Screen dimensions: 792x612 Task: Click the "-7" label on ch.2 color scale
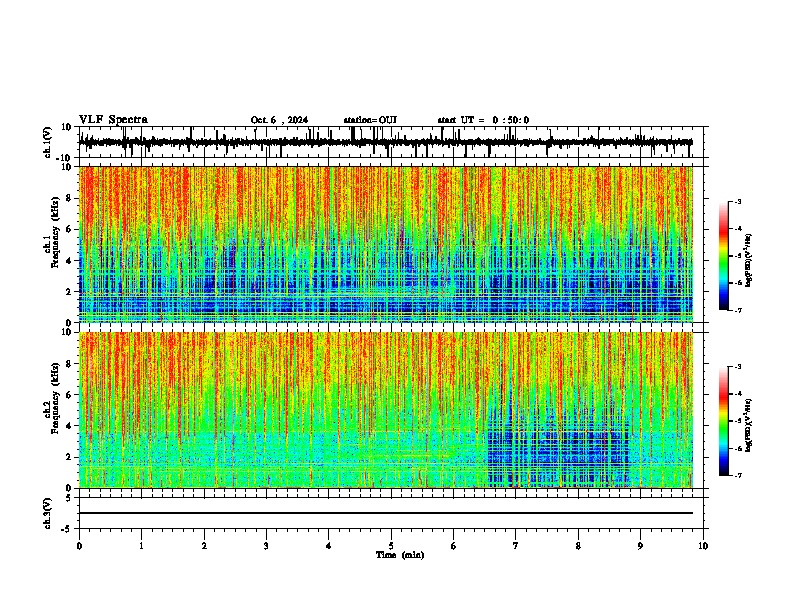tap(737, 475)
